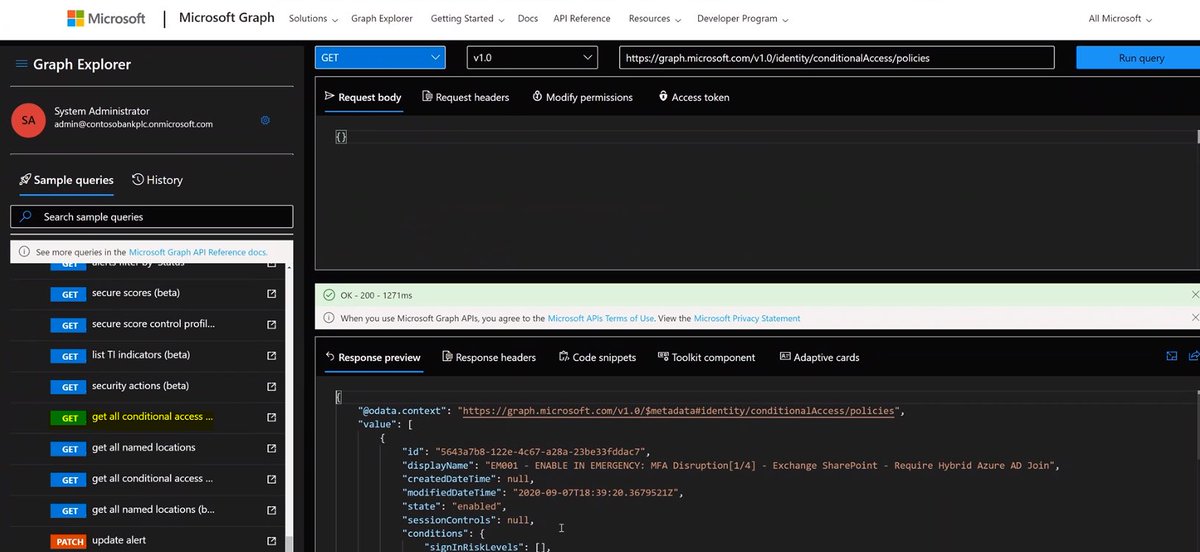This screenshot has width=1200, height=552.
Task: Open docs link icon for highlighted conditional access query
Action: point(271,418)
